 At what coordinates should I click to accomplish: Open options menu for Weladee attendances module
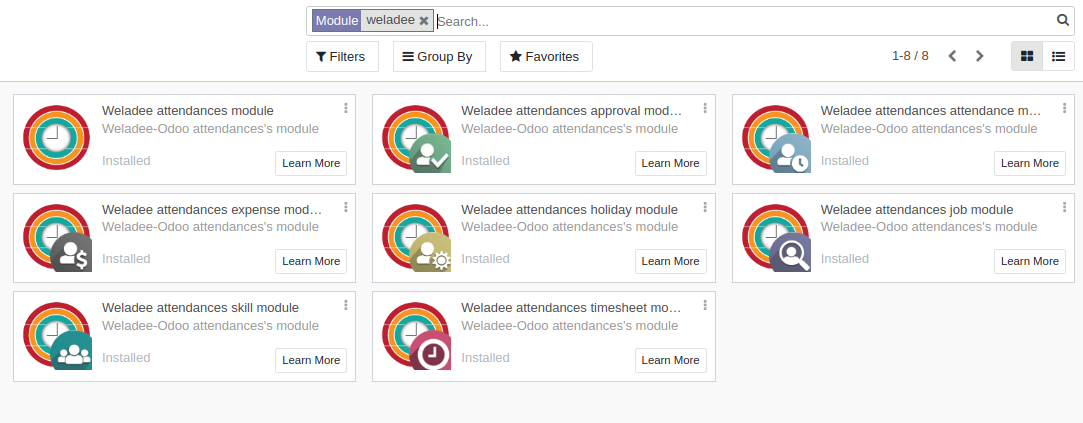click(345, 109)
